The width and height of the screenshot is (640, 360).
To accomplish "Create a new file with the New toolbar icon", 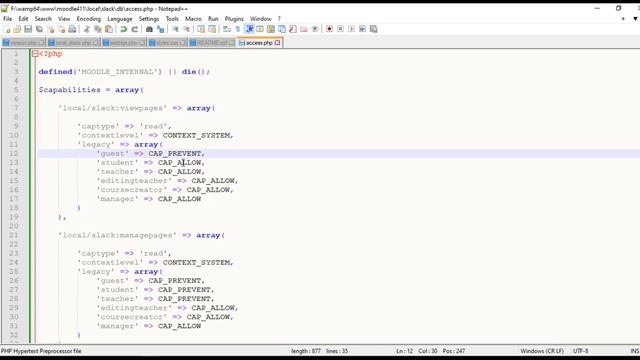I will pos(7,29).
